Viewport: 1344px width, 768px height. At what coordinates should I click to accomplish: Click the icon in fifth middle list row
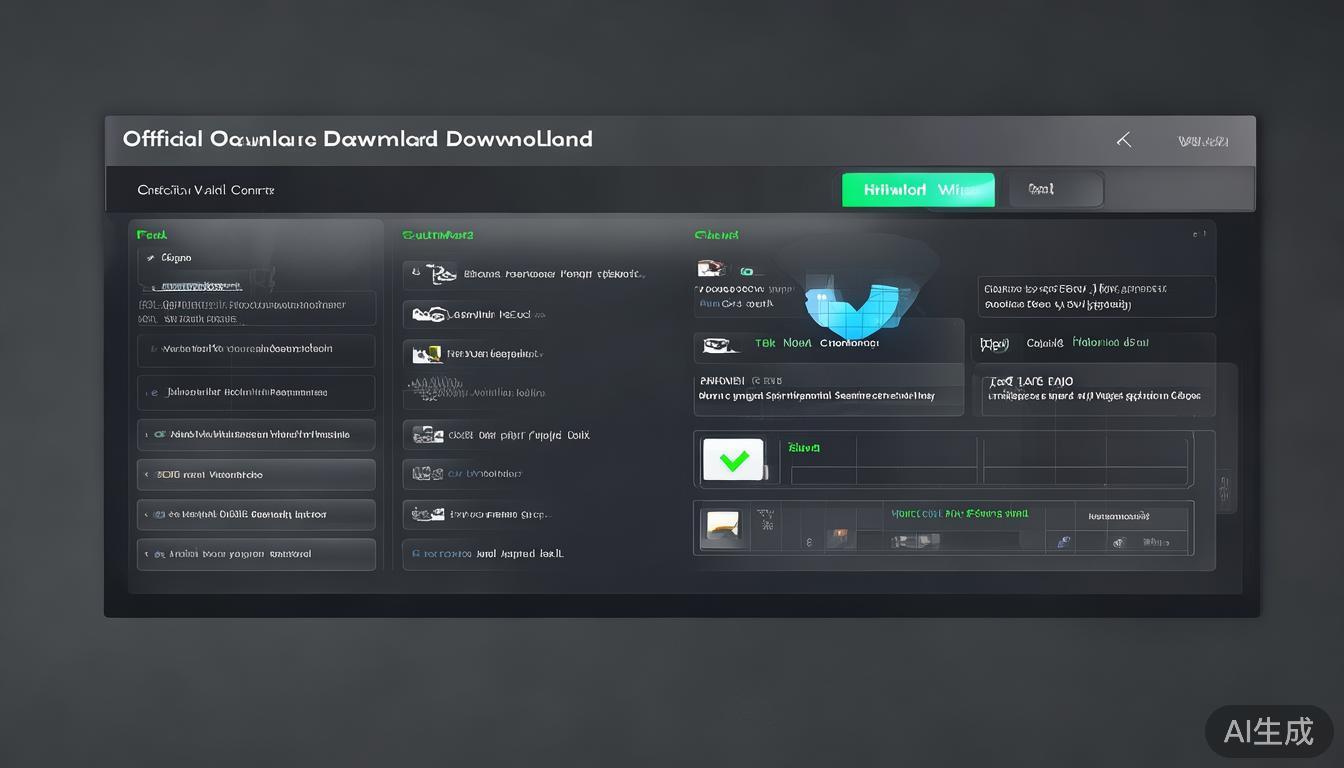click(428, 435)
